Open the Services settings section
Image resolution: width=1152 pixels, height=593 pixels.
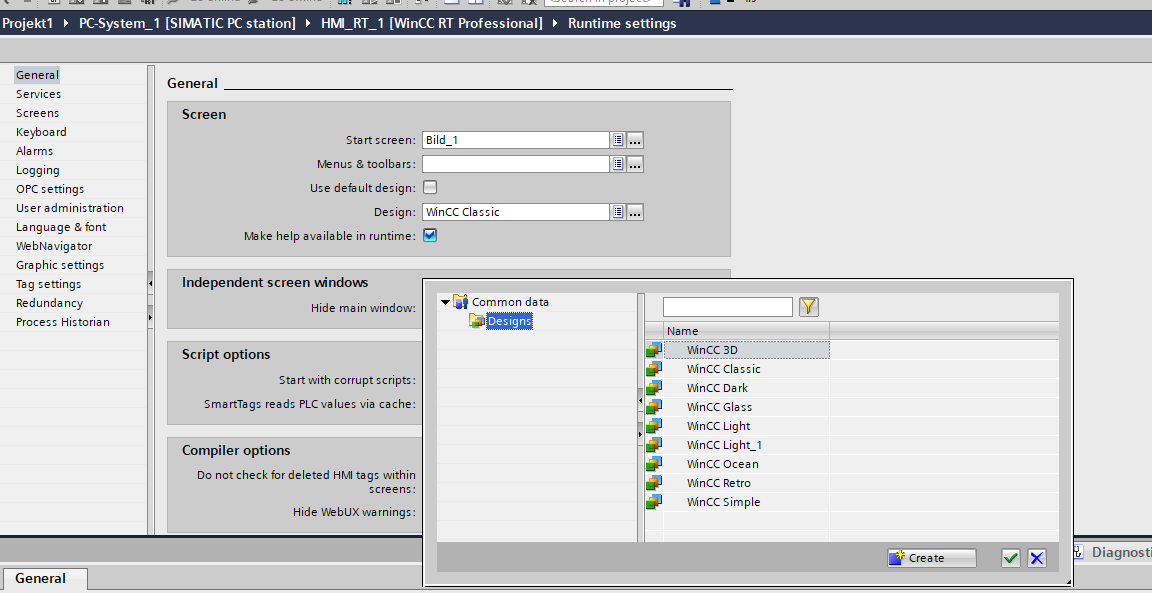click(39, 94)
